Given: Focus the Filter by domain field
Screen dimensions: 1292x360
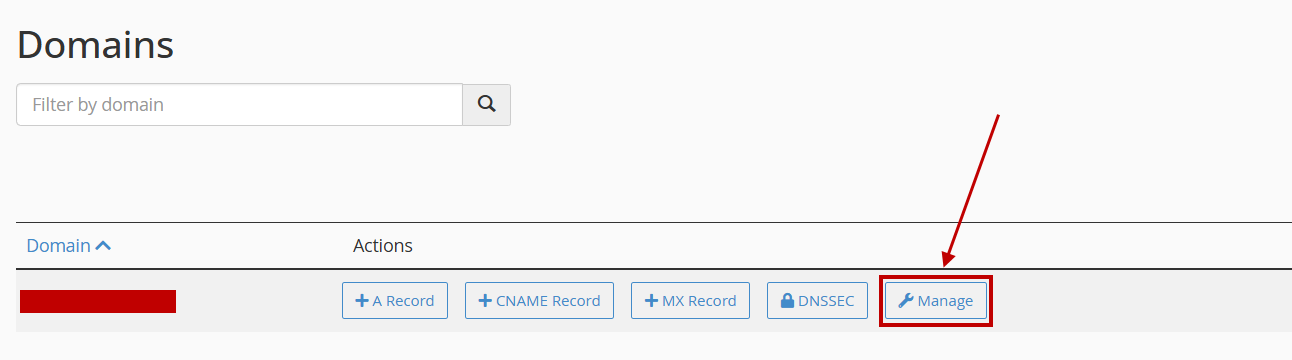Looking at the screenshot, I should coord(239,104).
